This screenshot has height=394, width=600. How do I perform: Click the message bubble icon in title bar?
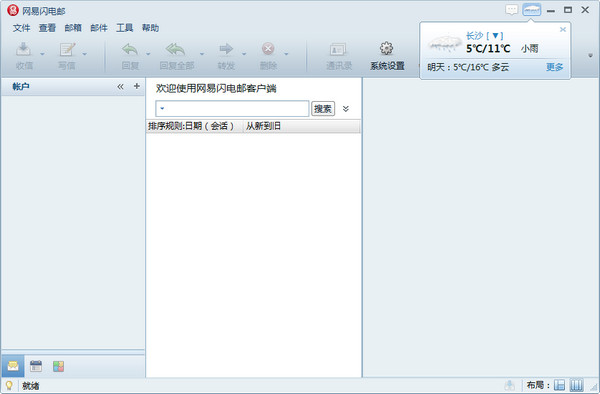(x=512, y=10)
